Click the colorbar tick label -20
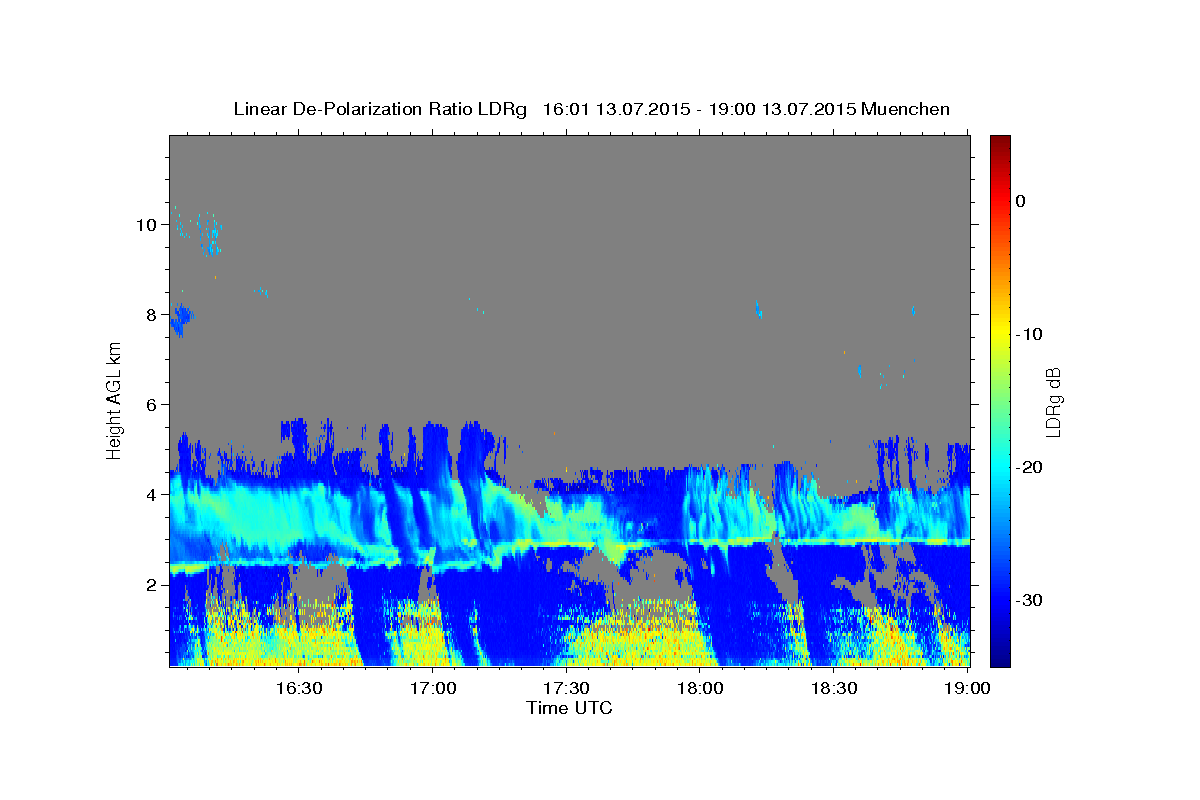The image size is (1200, 800). [1030, 467]
